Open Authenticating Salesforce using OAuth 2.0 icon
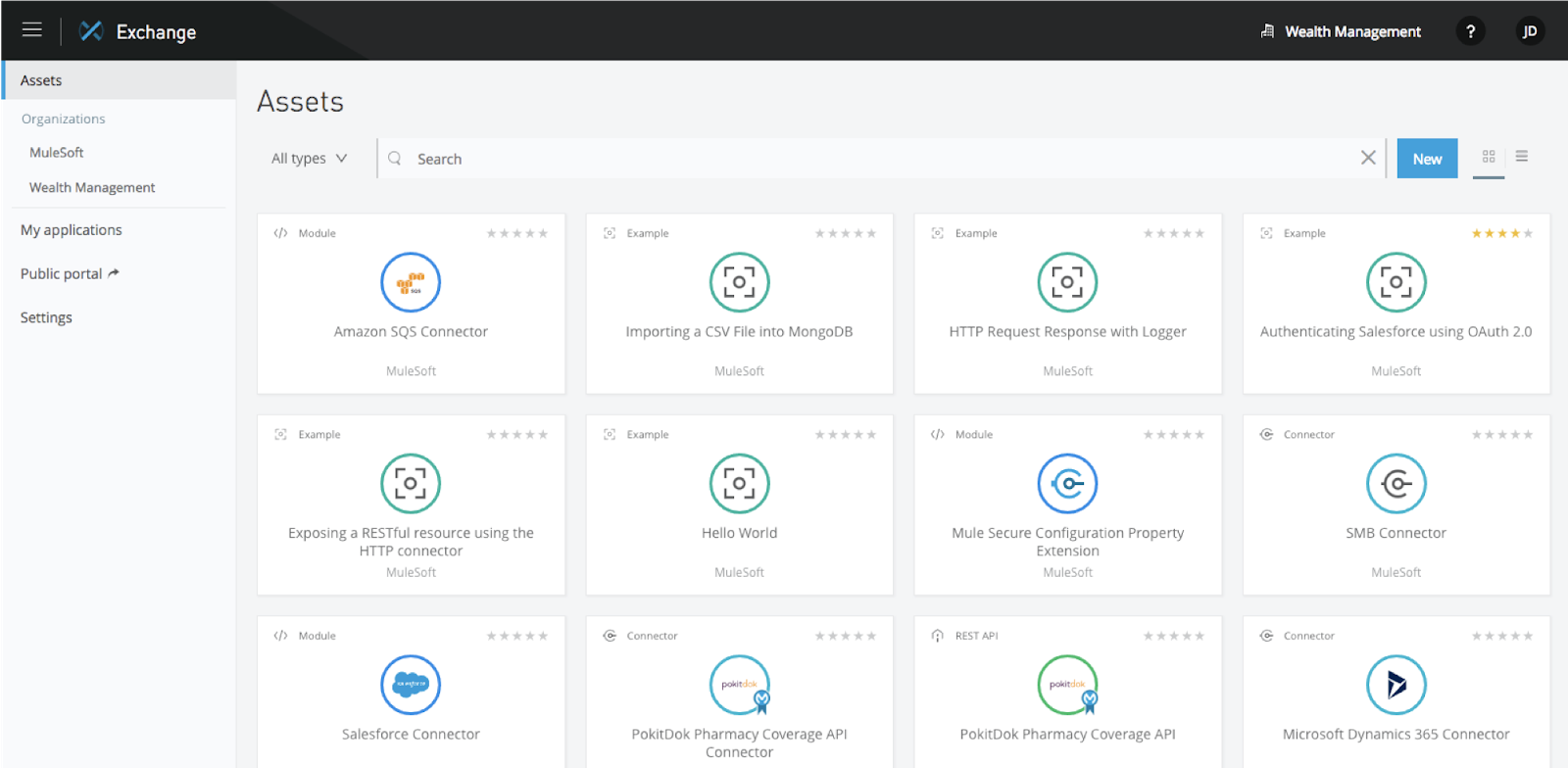The image size is (1568, 768). point(1396,282)
